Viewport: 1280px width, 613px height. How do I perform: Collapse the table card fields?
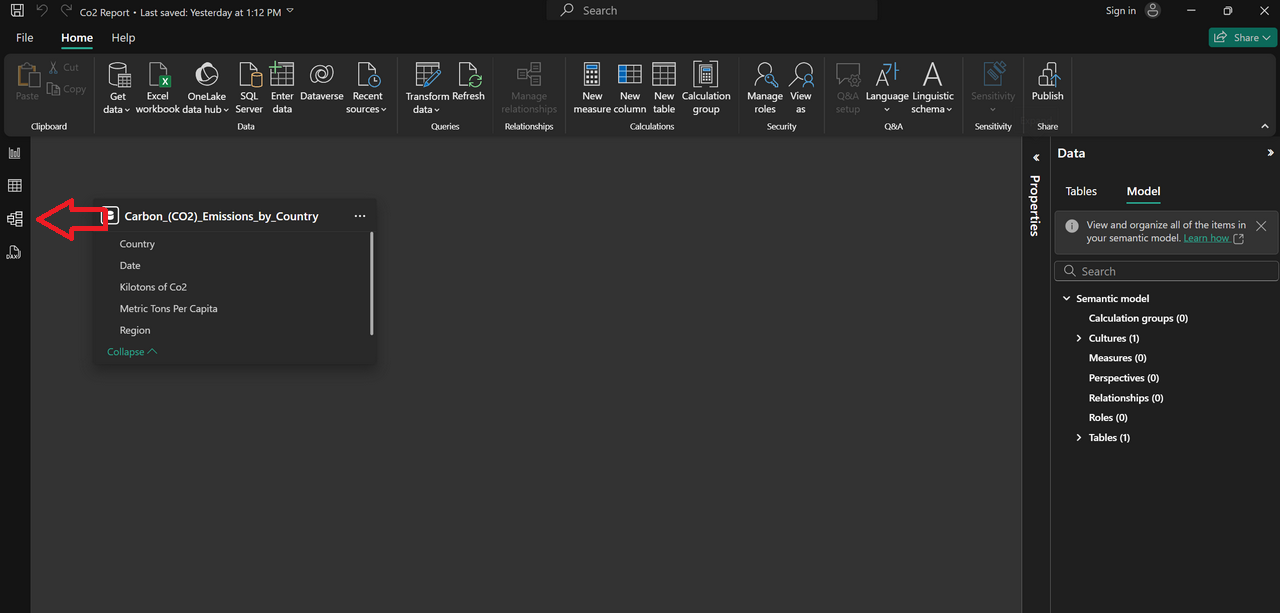(x=132, y=352)
